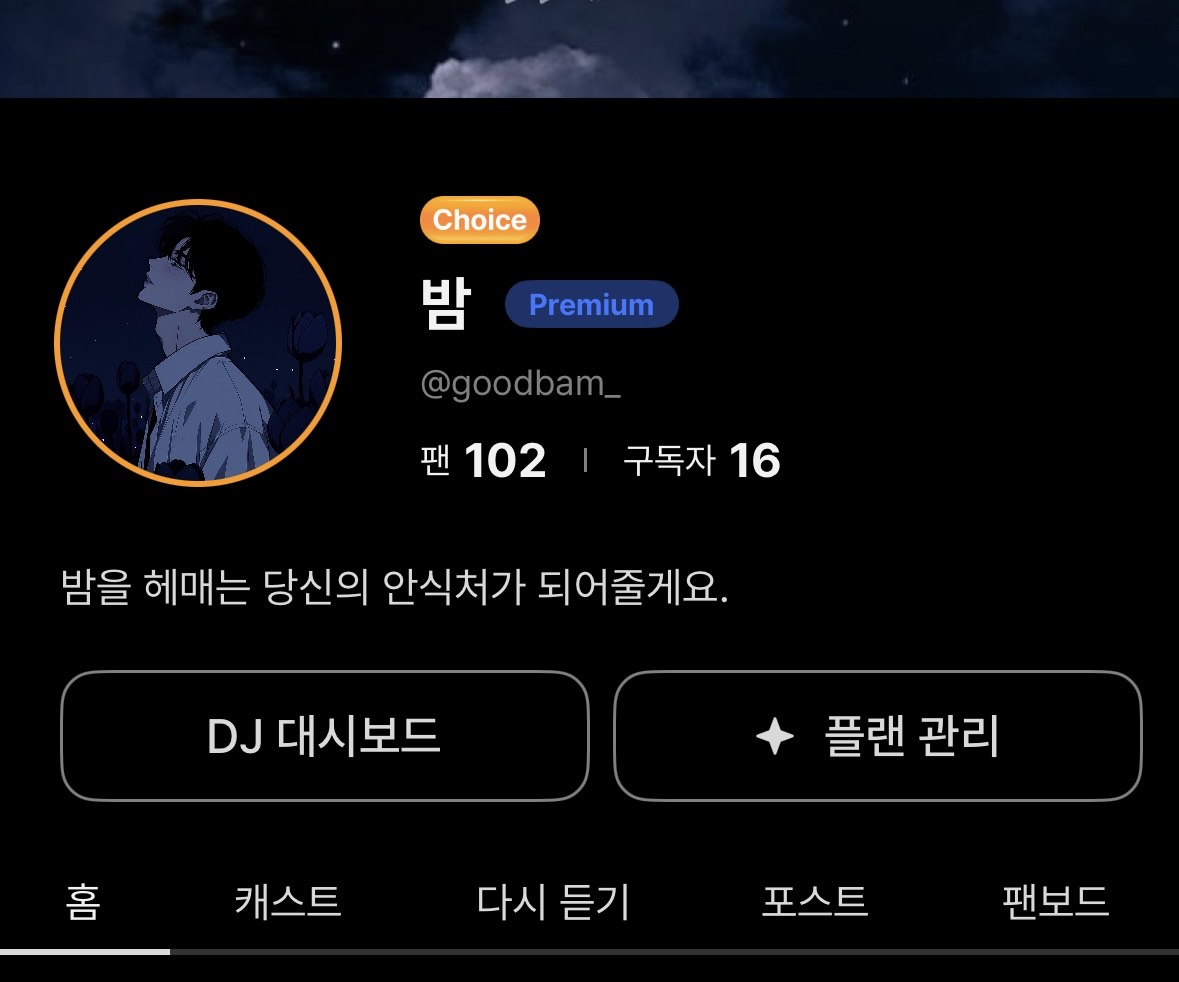Tap the sparkle icon in 플랜 관리
Screen dimensions: 1179x982
tap(774, 736)
